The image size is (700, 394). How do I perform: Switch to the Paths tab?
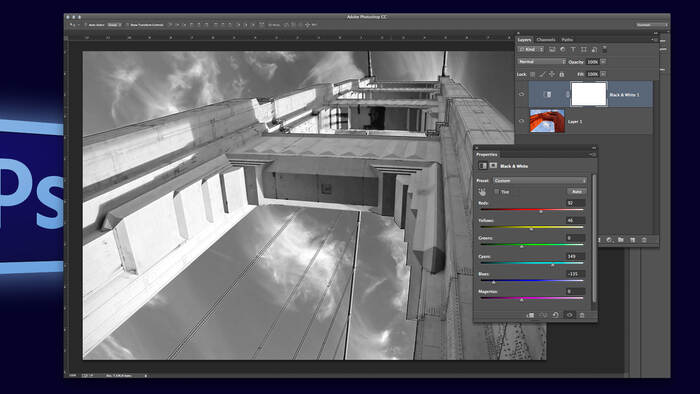567,40
